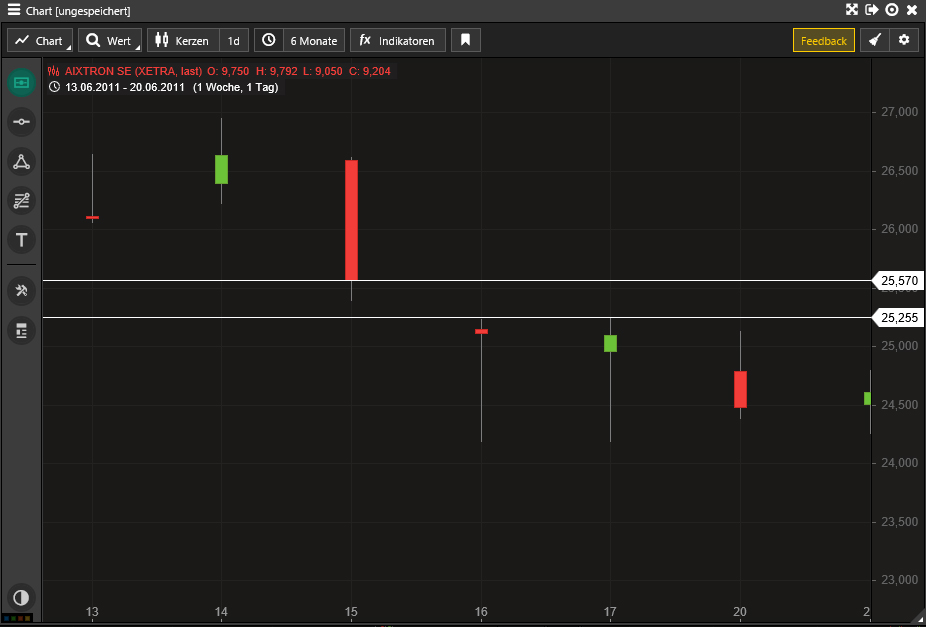Choose the Fibonacci lines drawing tool
The image size is (926, 627).
[x=21, y=200]
